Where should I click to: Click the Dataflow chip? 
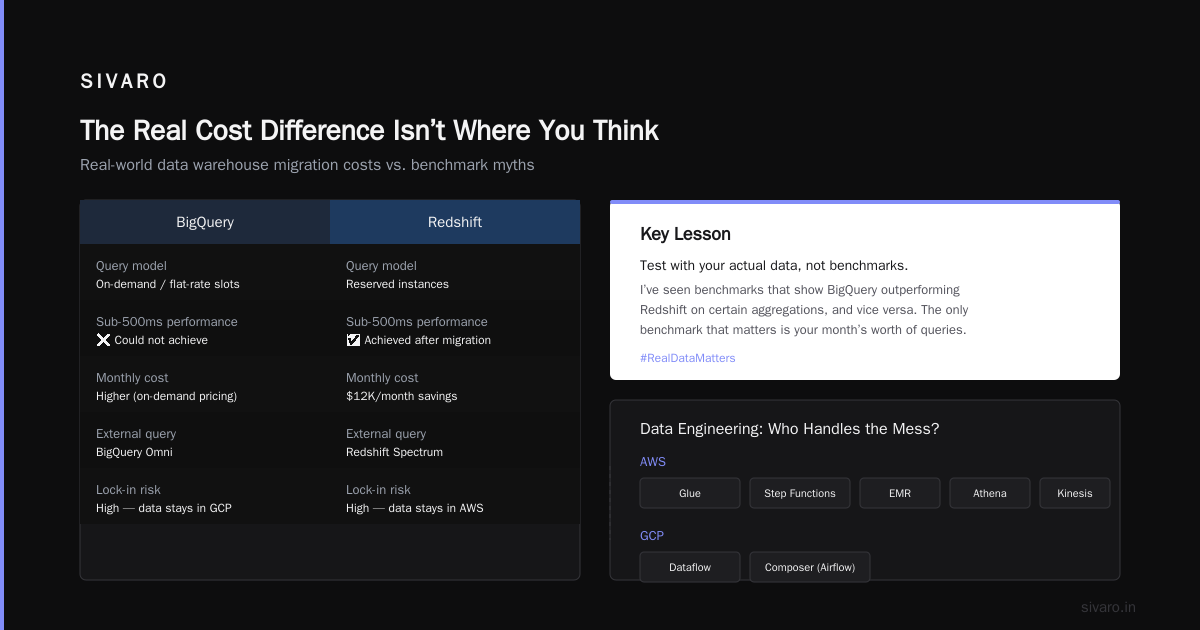point(690,567)
